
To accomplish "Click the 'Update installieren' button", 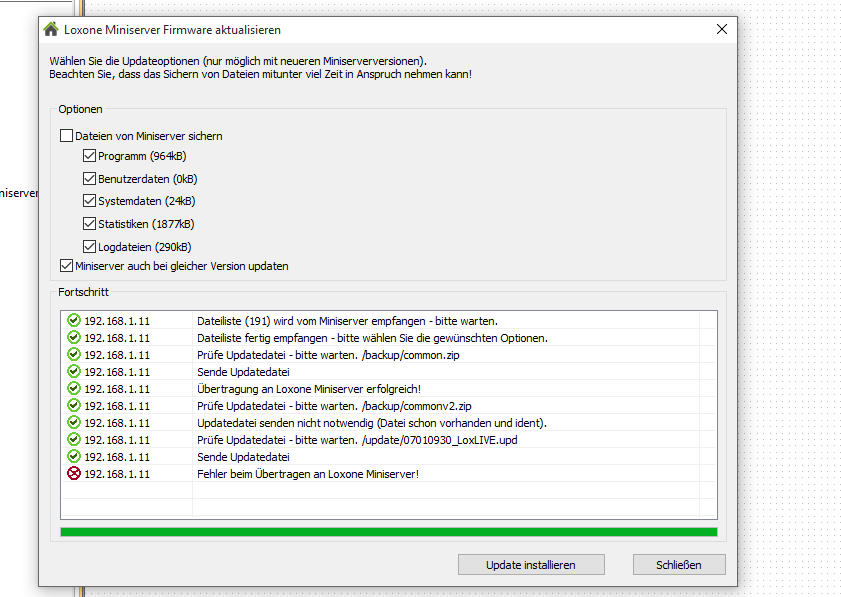I will point(531,565).
